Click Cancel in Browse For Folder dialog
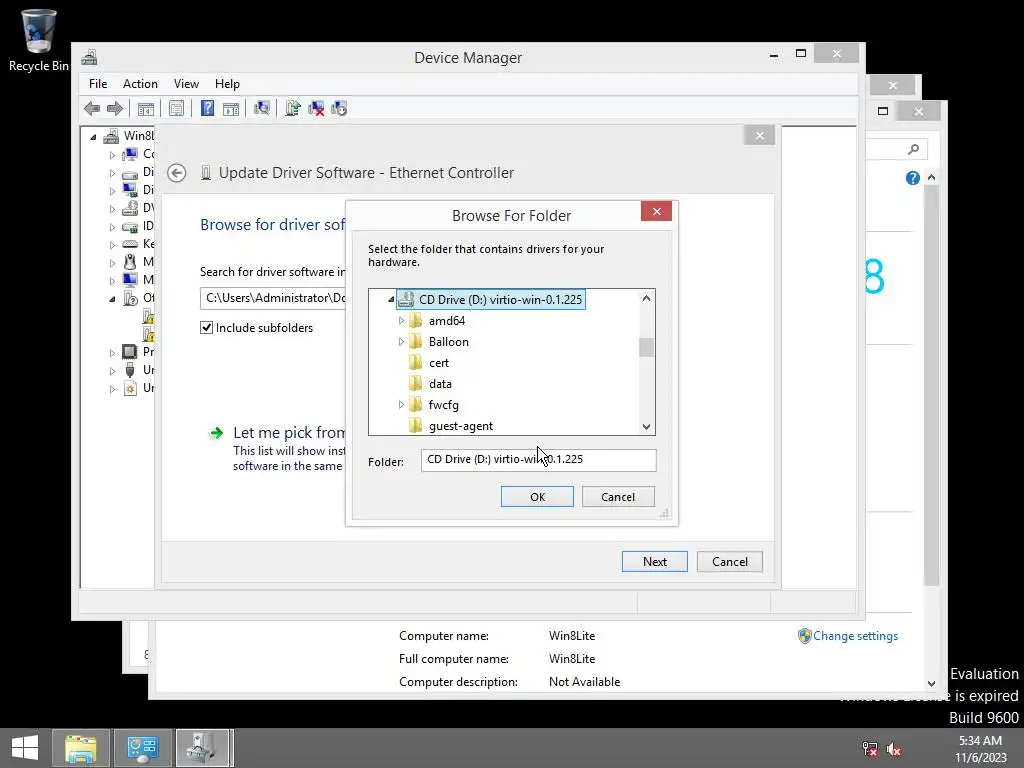Screen dimensions: 1024x768 [x=618, y=497]
